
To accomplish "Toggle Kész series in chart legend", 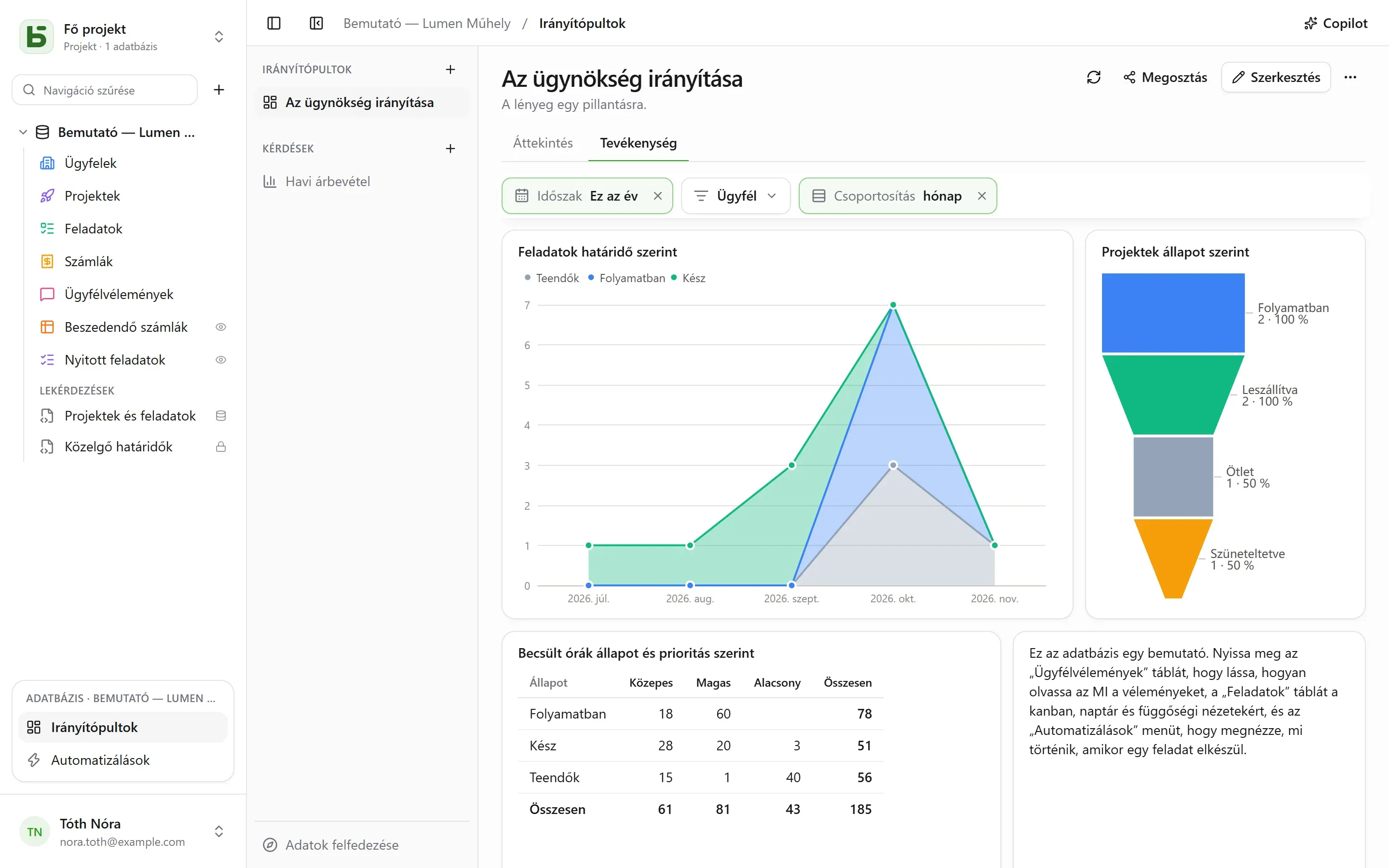I will coord(688,278).
